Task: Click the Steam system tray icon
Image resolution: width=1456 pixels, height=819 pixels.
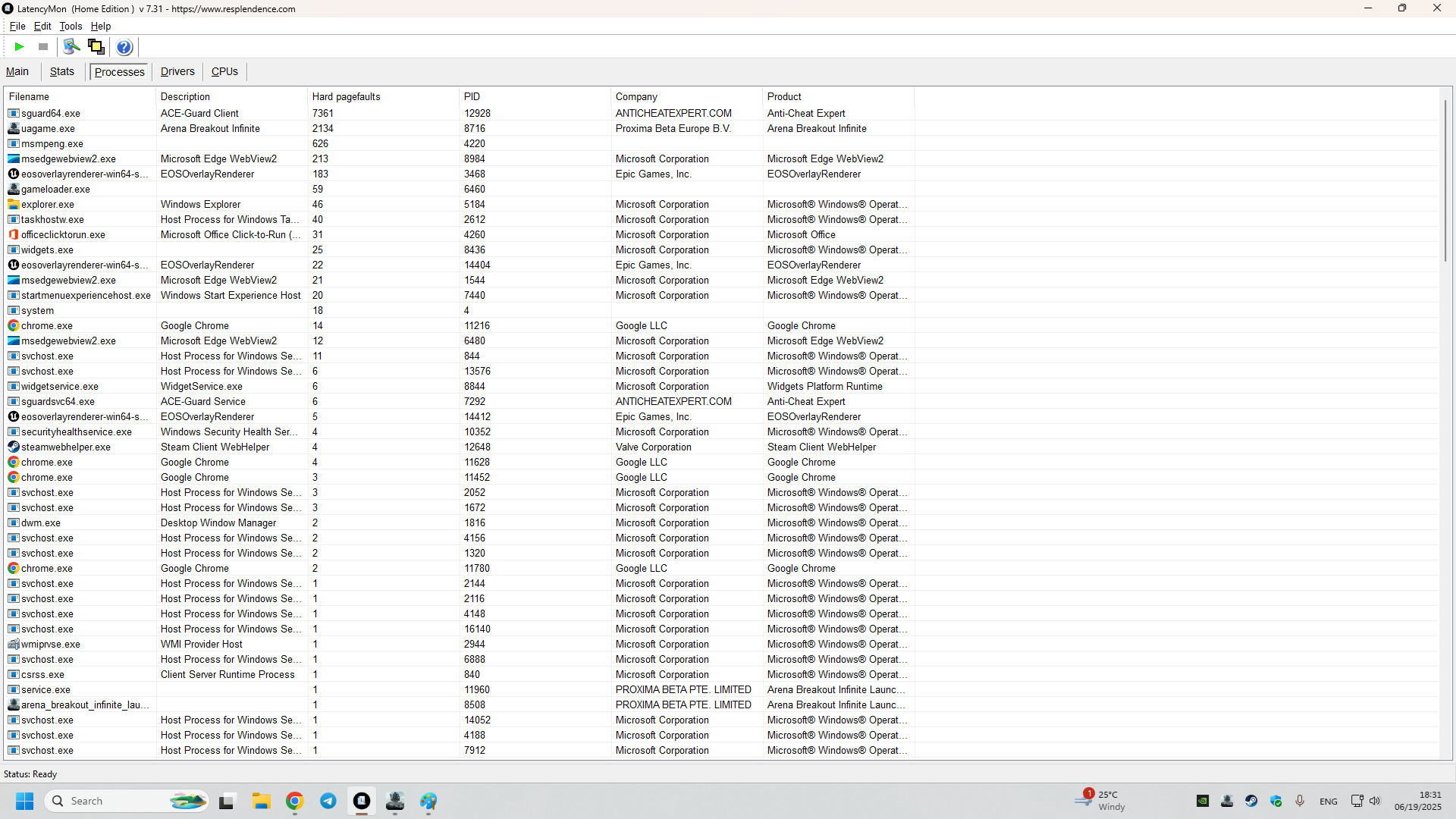Action: tap(1251, 801)
